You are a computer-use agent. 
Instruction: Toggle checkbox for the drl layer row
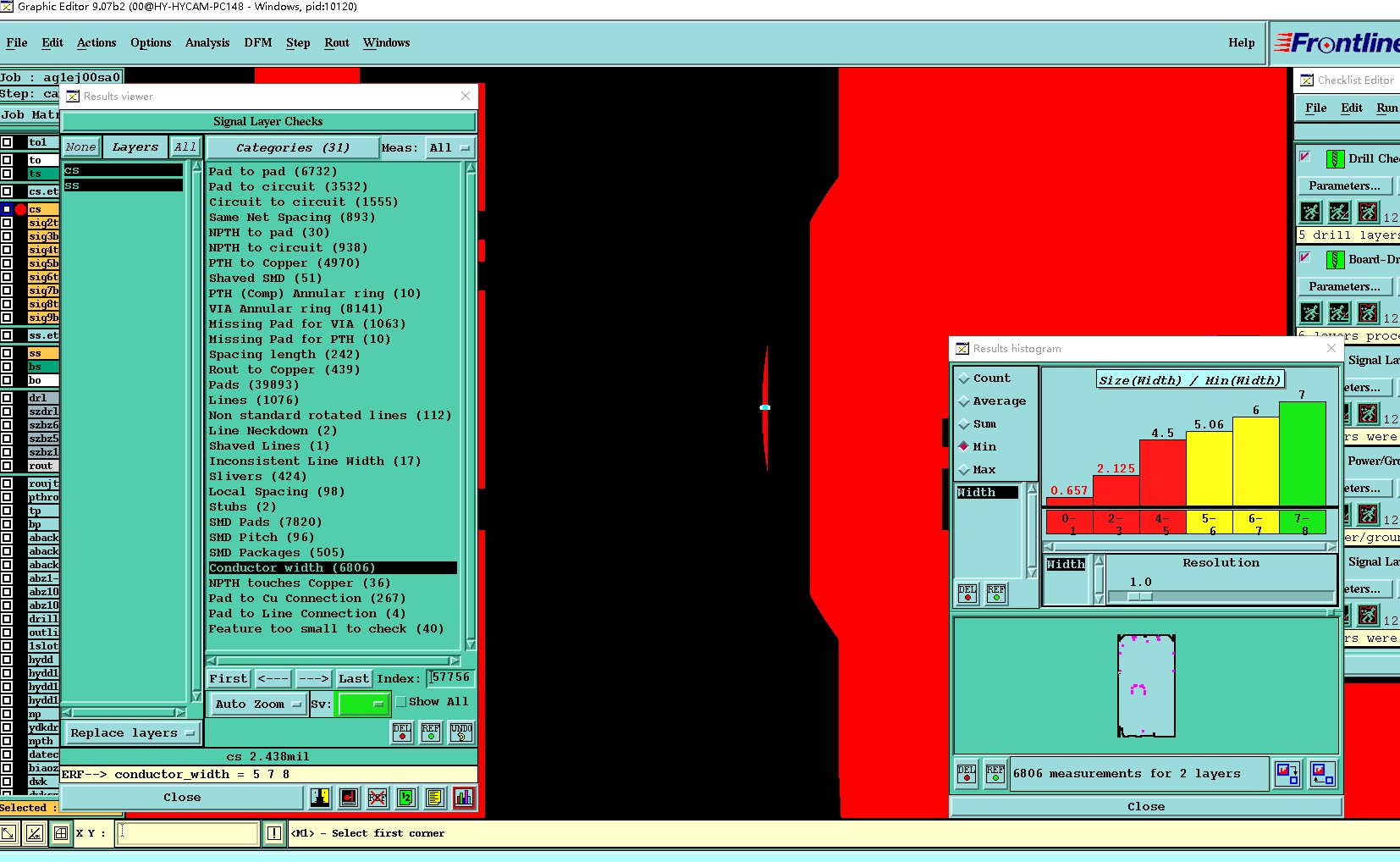pyautogui.click(x=7, y=397)
